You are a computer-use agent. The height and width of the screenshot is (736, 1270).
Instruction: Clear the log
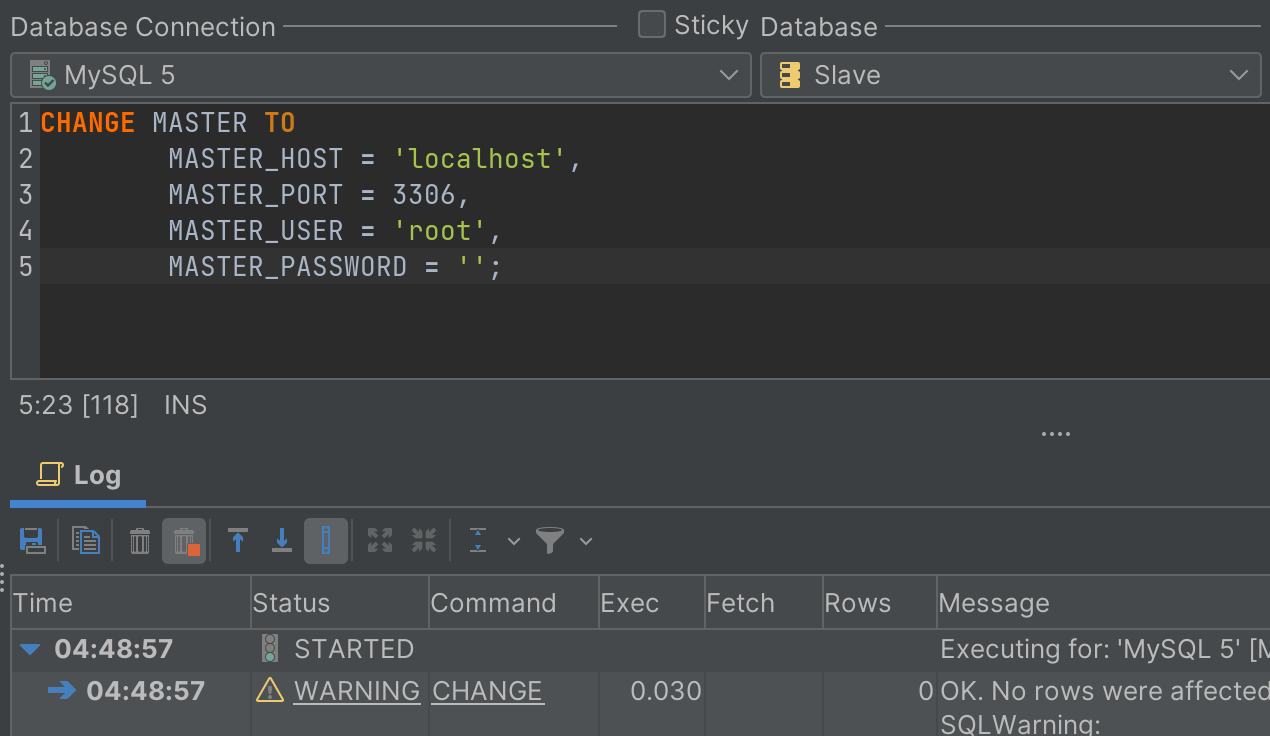139,540
